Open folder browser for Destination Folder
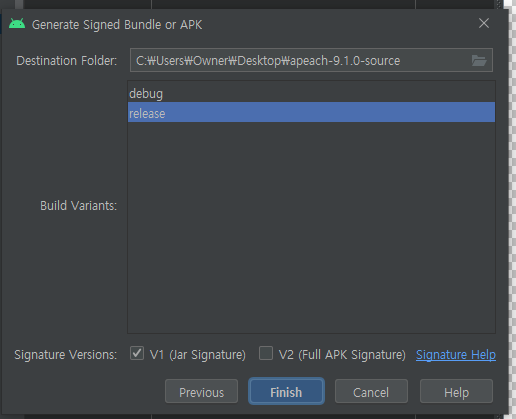The height and width of the screenshot is (419, 516). pyautogui.click(x=479, y=61)
